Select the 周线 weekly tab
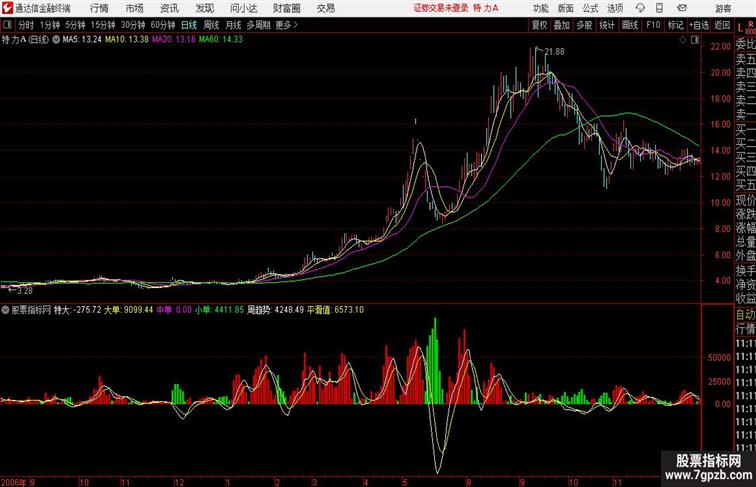 (x=211, y=25)
